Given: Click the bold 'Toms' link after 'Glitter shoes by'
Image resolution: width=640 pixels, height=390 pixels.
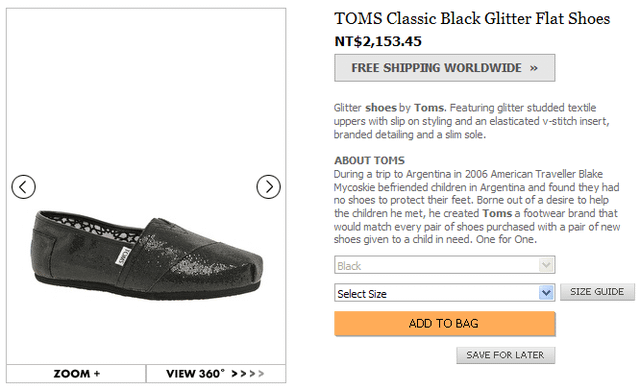Looking at the screenshot, I should (x=429, y=108).
